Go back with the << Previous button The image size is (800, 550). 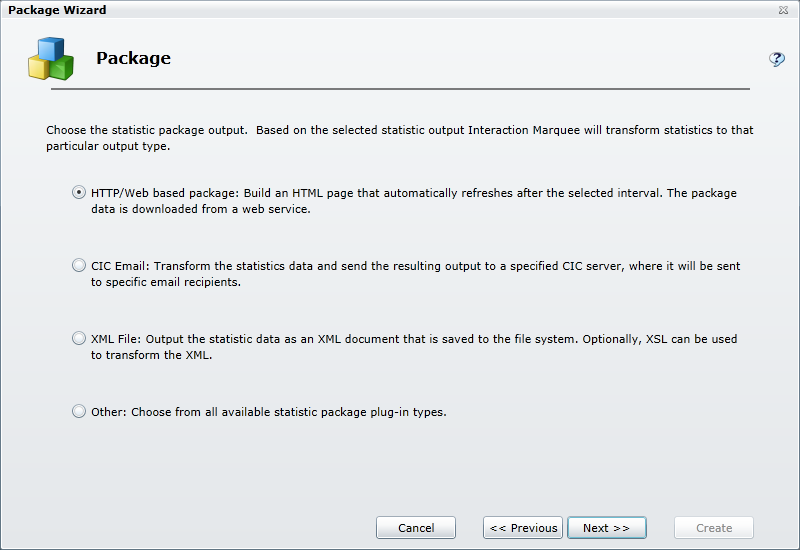(523, 528)
